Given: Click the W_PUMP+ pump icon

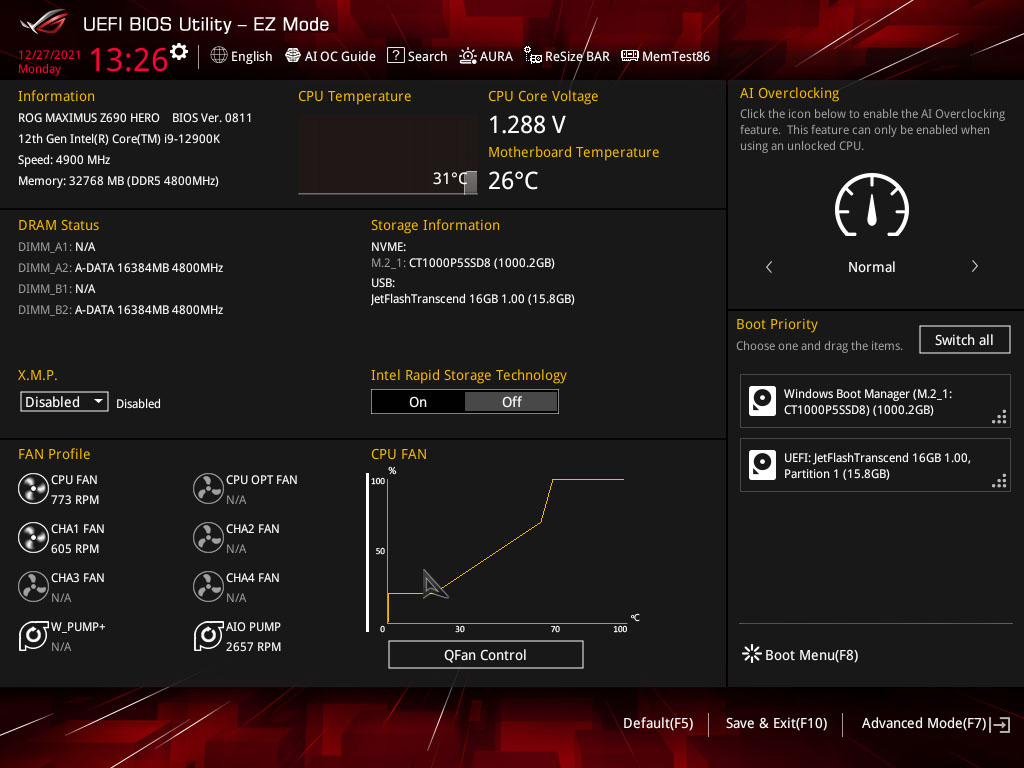Looking at the screenshot, I should 33,636.
